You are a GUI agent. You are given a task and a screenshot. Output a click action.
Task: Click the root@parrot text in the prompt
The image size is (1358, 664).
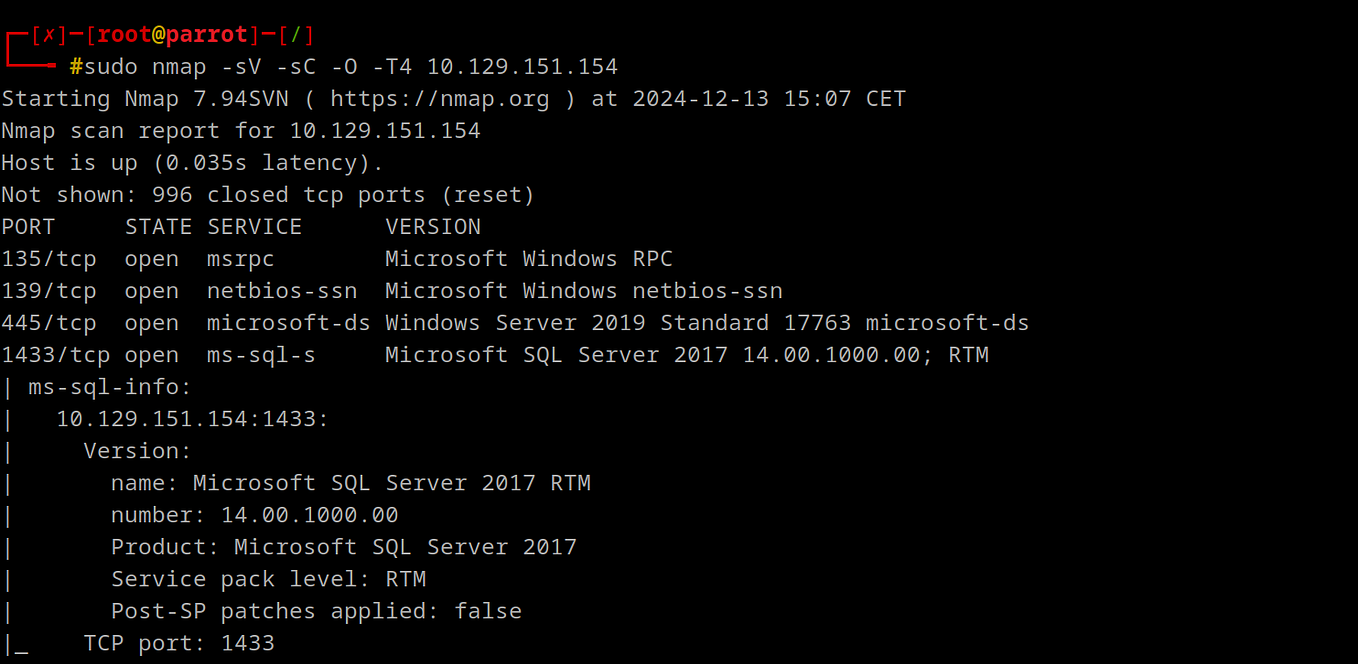coord(172,35)
